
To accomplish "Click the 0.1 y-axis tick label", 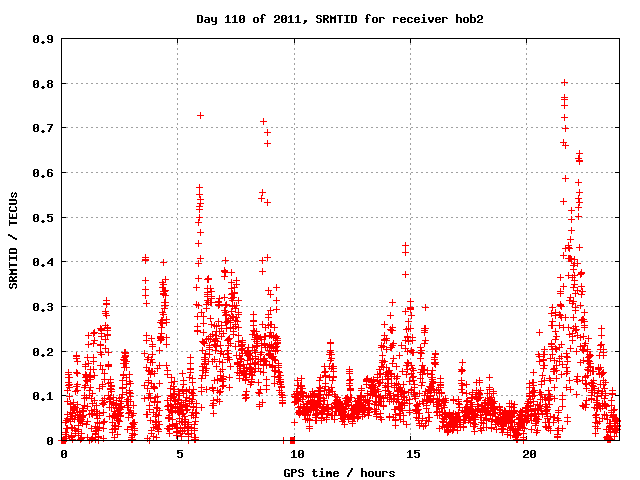I will pos(44,396).
